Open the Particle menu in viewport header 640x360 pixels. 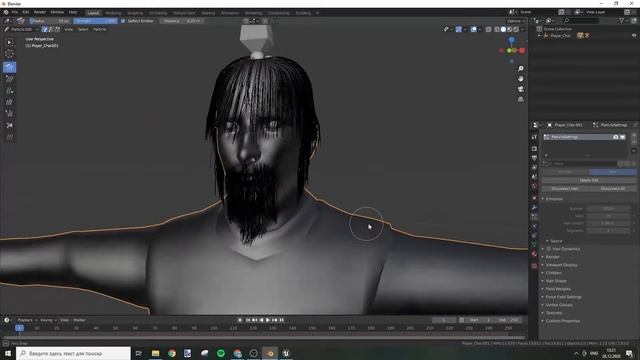[x=99, y=29]
